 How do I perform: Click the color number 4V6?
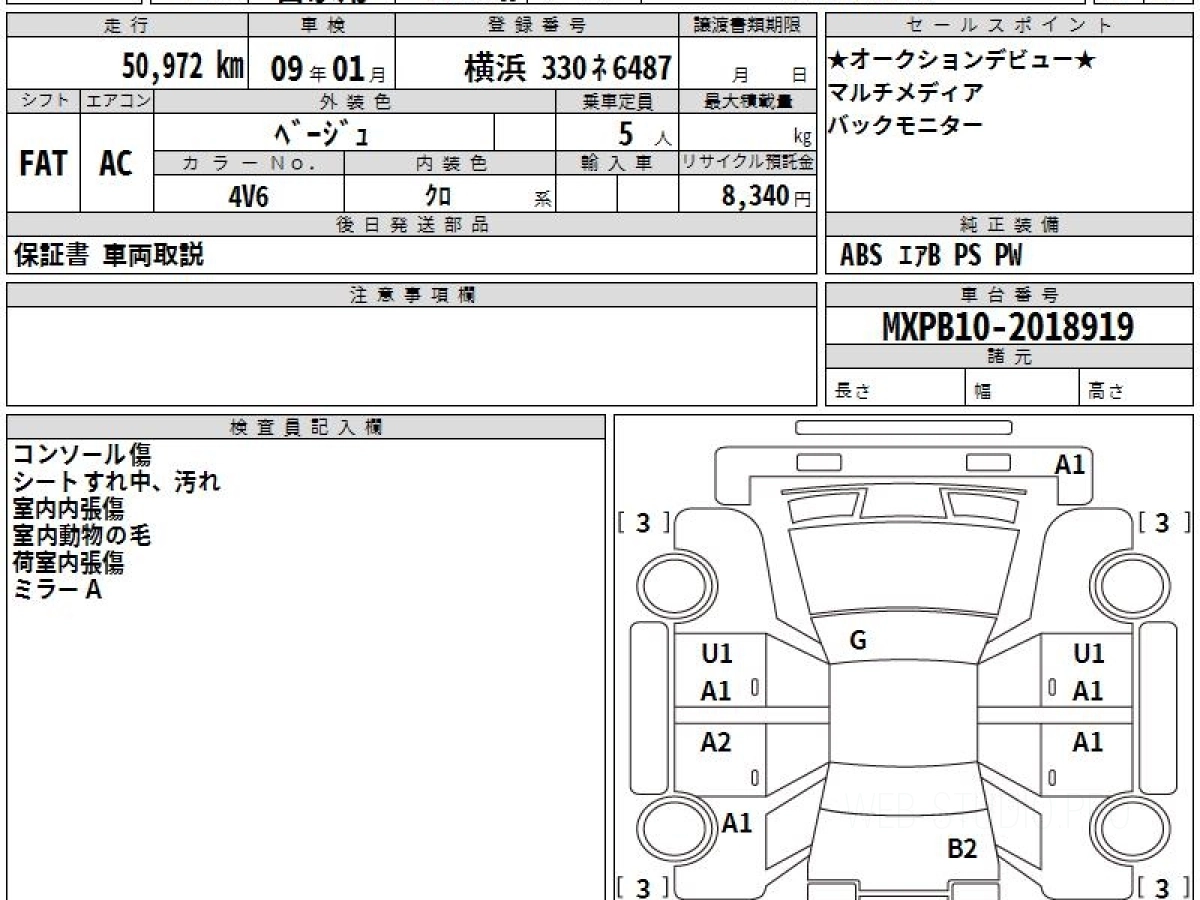[x=248, y=196]
